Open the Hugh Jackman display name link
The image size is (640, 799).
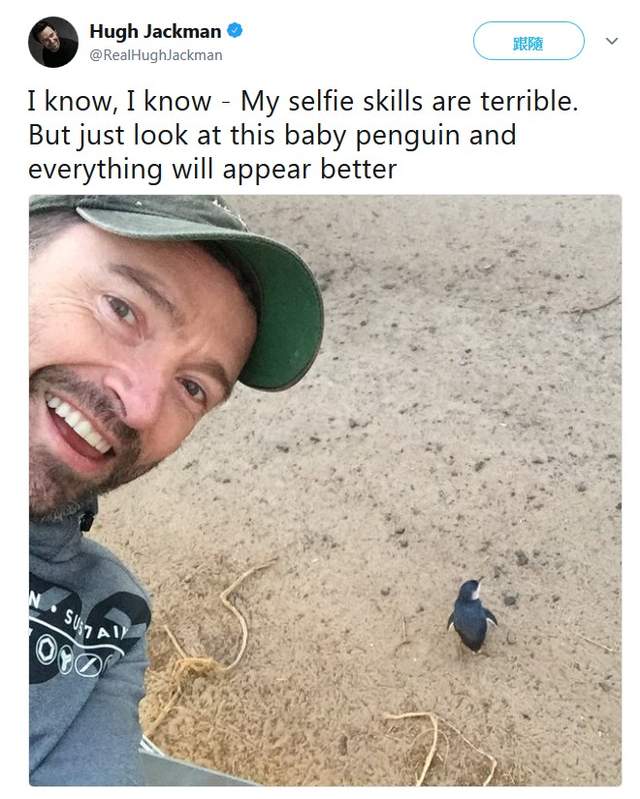tap(155, 31)
